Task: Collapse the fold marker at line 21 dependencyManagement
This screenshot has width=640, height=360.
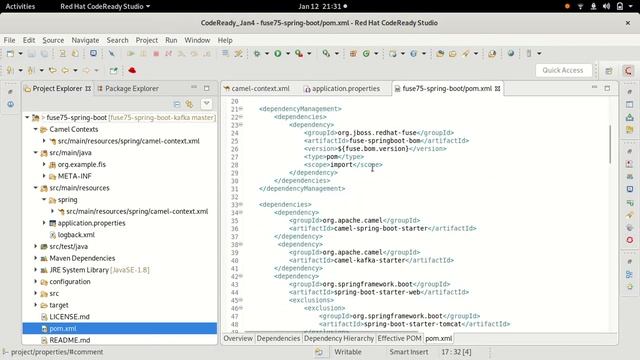Action: pyautogui.click(x=241, y=109)
